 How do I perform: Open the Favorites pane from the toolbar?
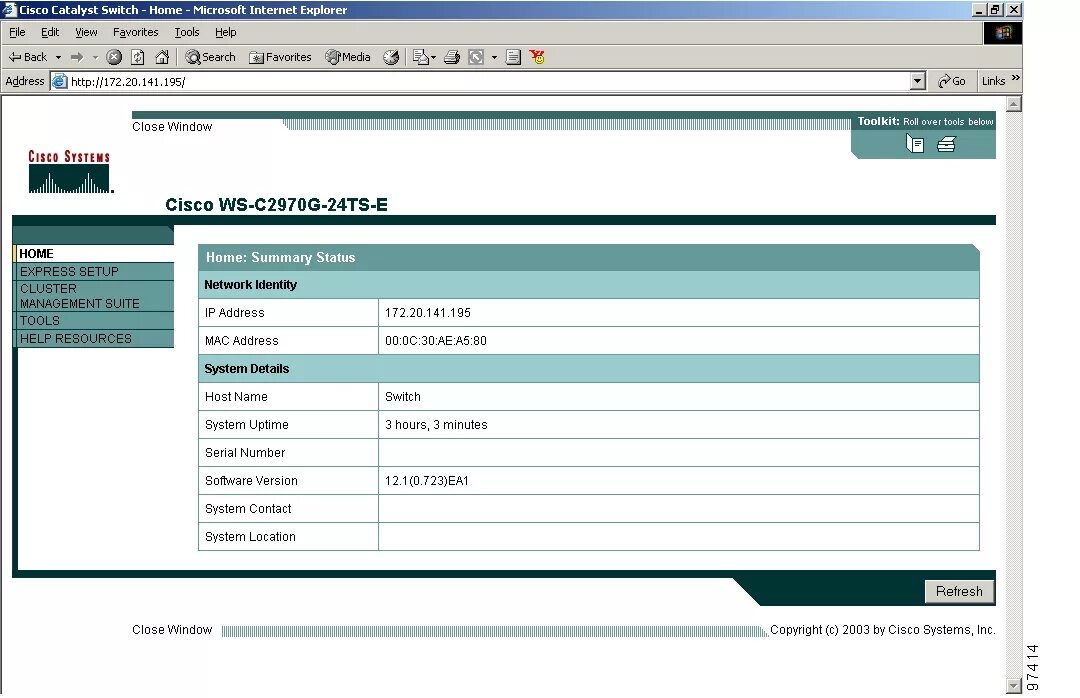tap(280, 57)
